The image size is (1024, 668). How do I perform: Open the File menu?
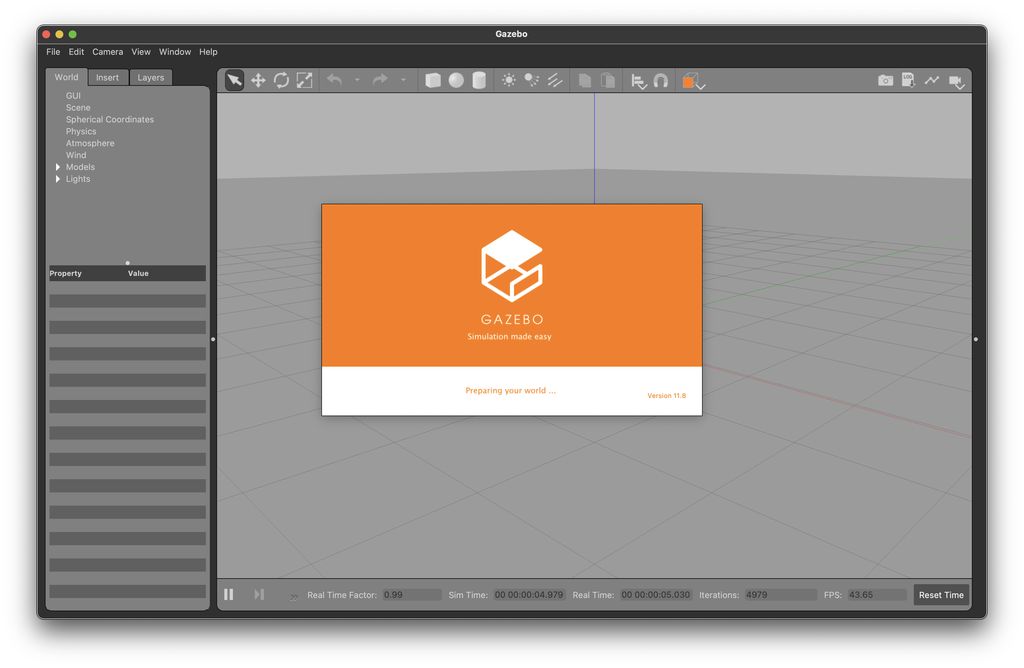coord(53,52)
